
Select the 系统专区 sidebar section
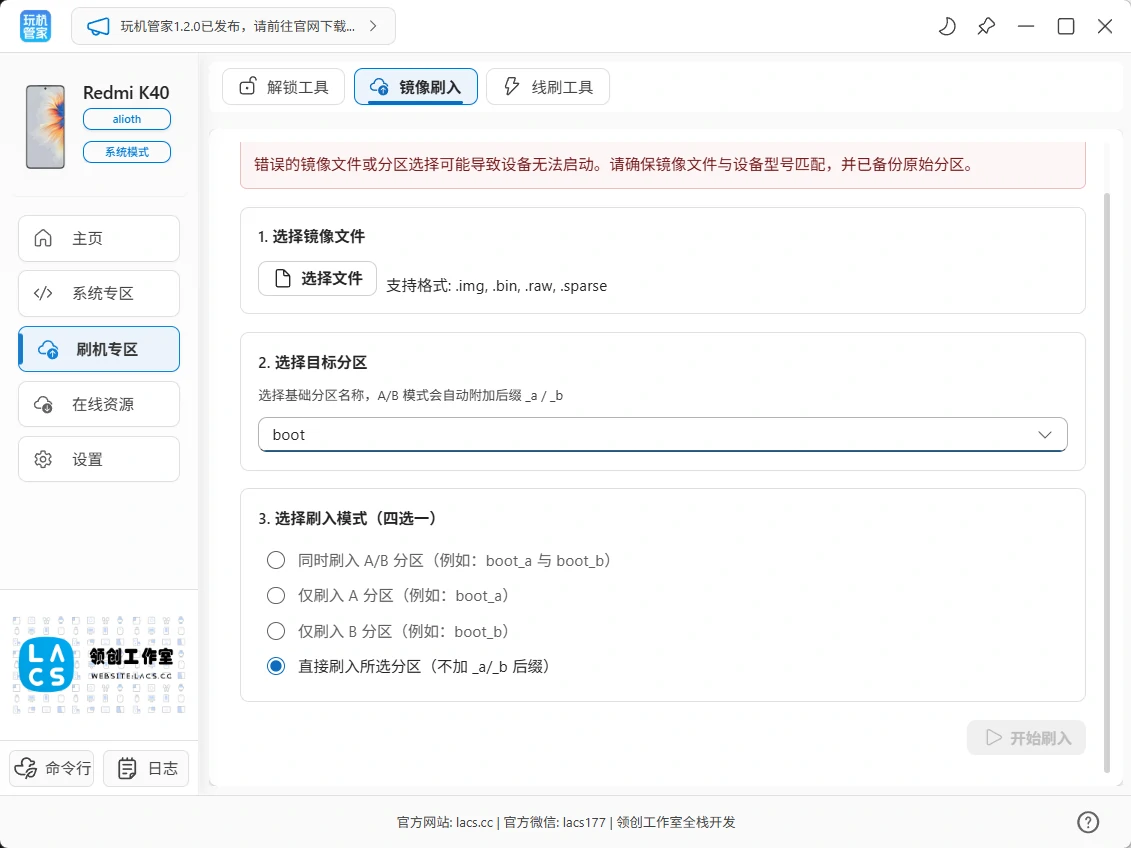[x=98, y=293]
